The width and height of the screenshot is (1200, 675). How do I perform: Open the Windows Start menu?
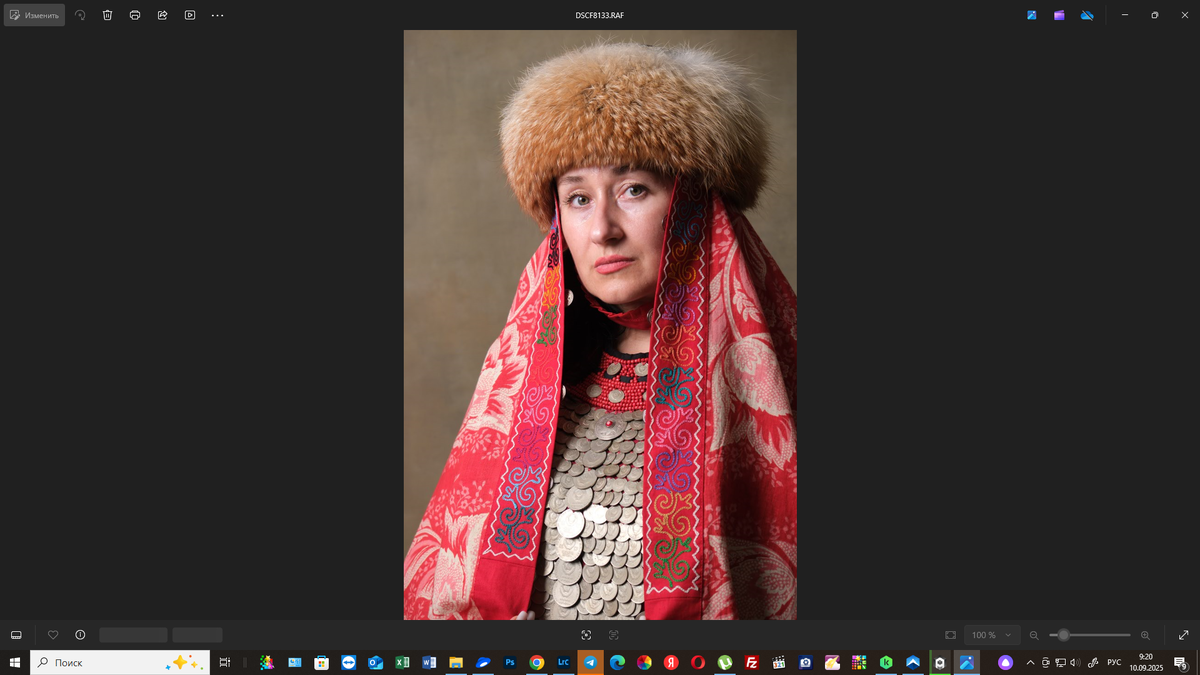tap(15, 661)
